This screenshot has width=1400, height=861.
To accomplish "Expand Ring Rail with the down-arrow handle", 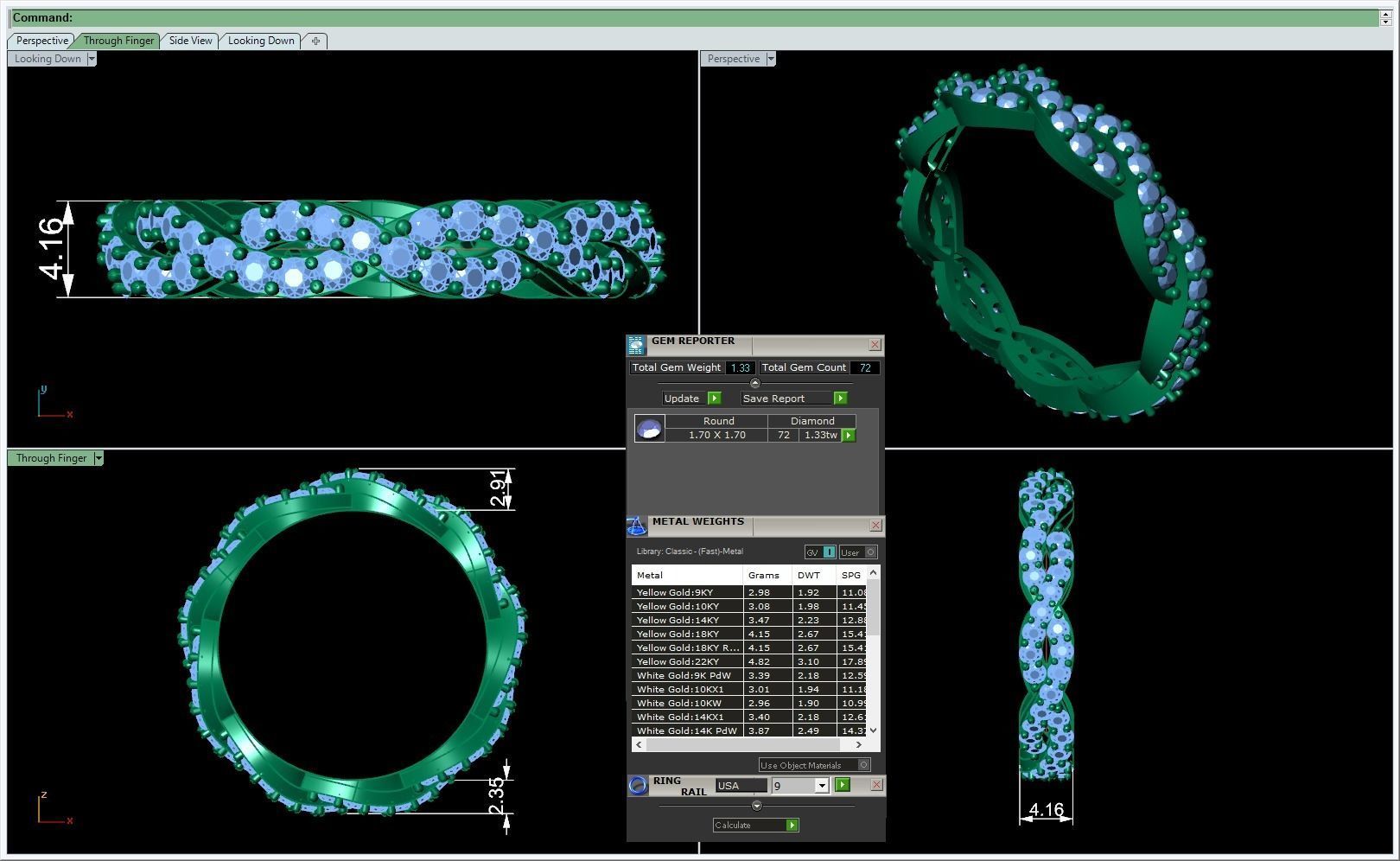I will [x=756, y=806].
